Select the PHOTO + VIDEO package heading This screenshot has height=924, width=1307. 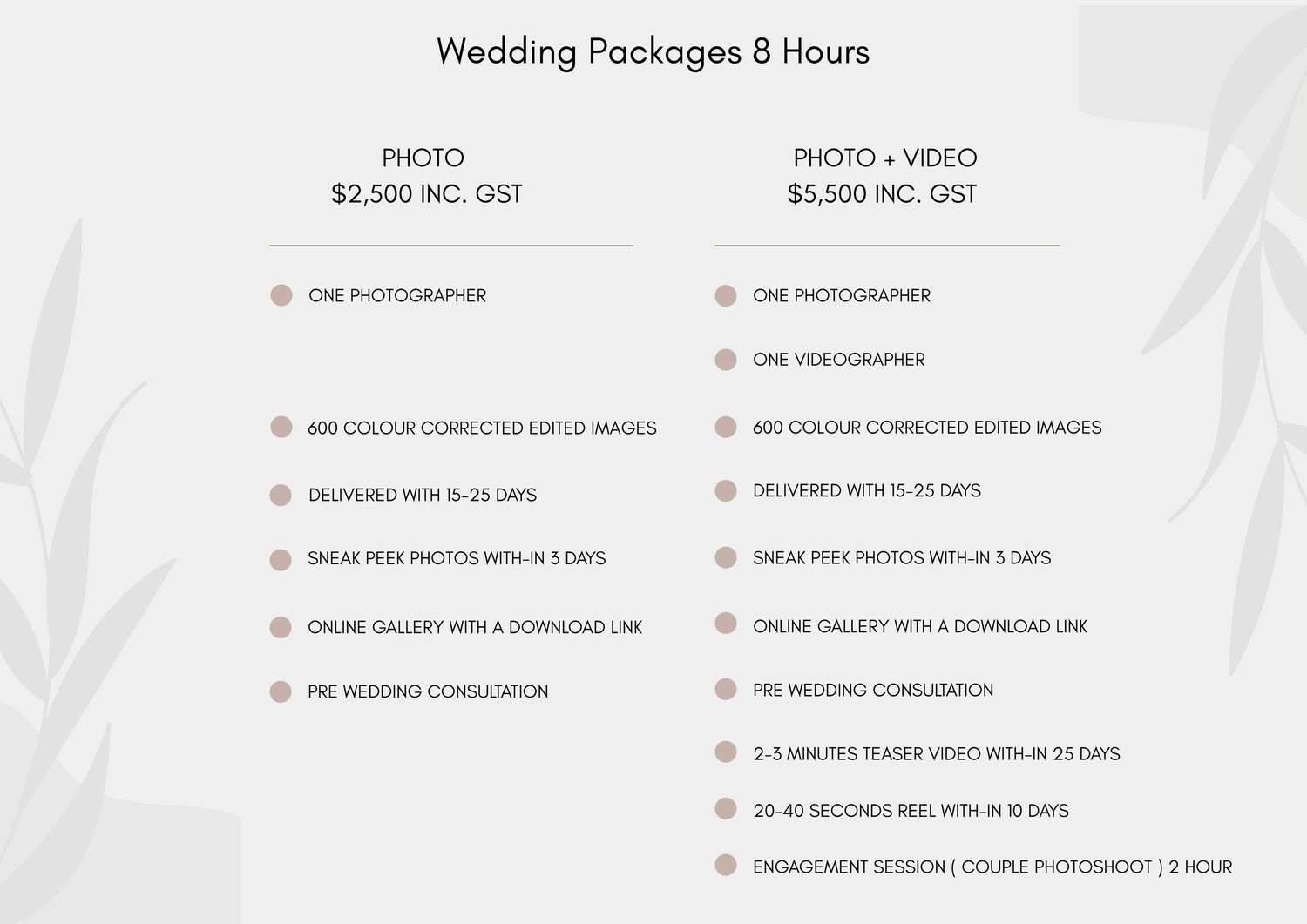click(885, 158)
